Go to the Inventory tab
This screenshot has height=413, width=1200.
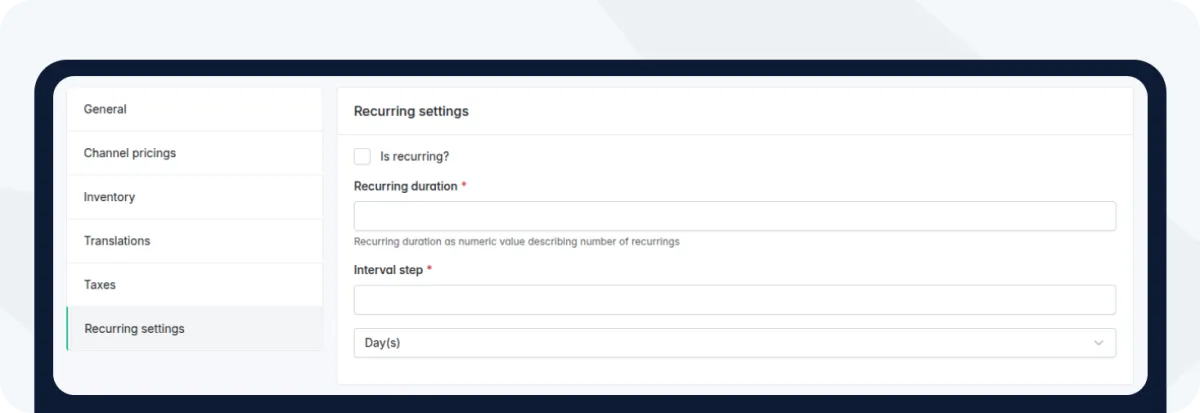[109, 197]
